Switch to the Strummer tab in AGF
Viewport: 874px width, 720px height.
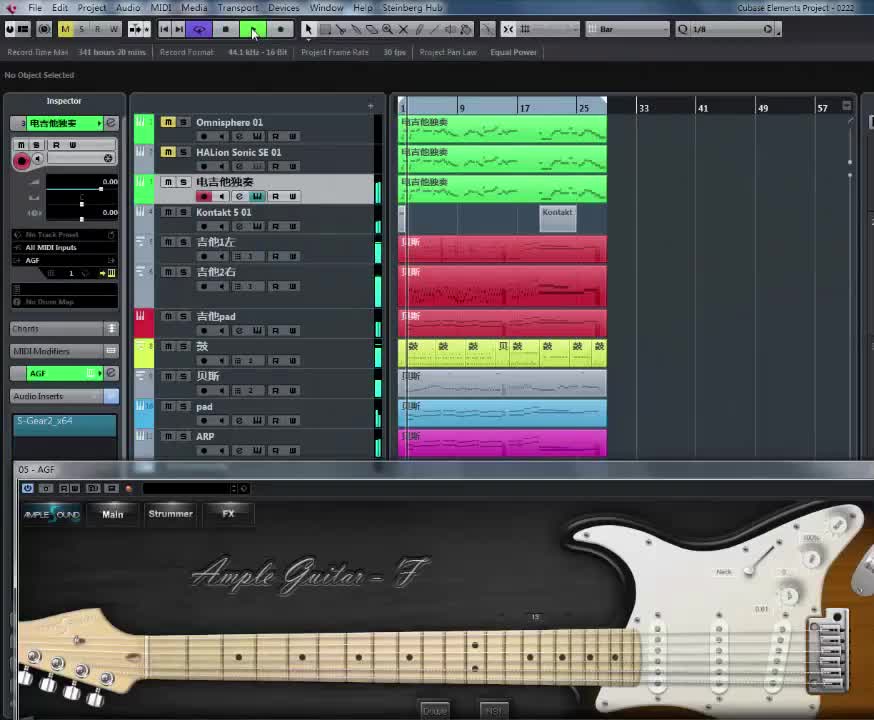pos(171,514)
